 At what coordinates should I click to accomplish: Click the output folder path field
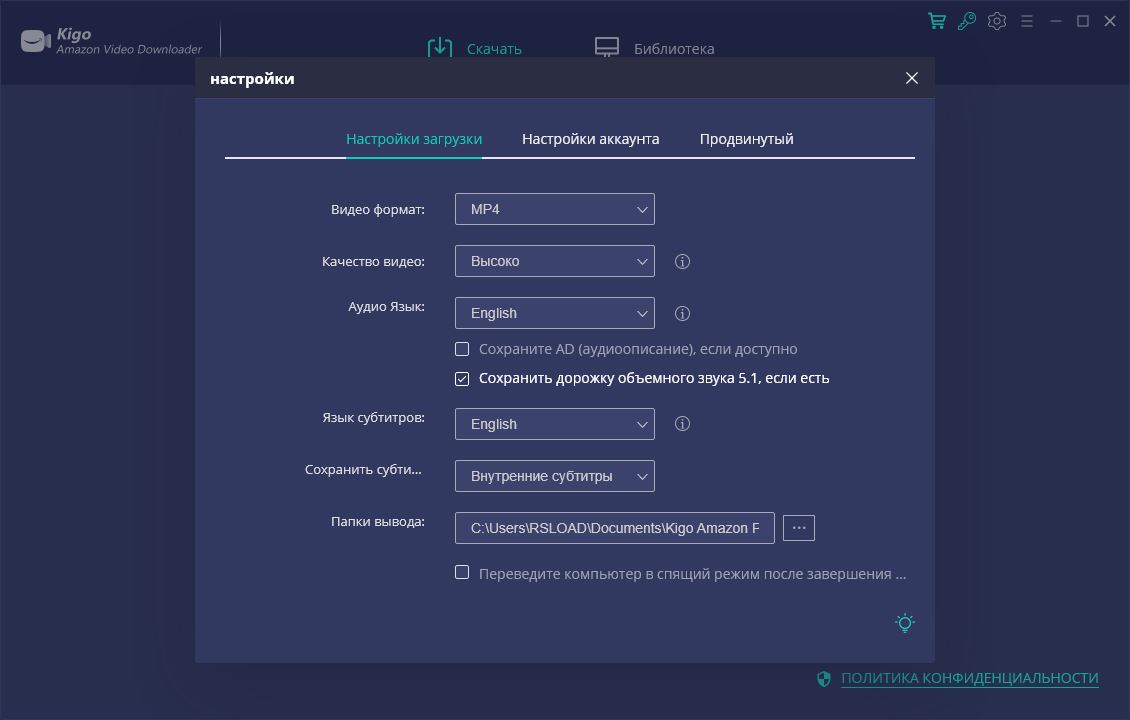click(614, 527)
